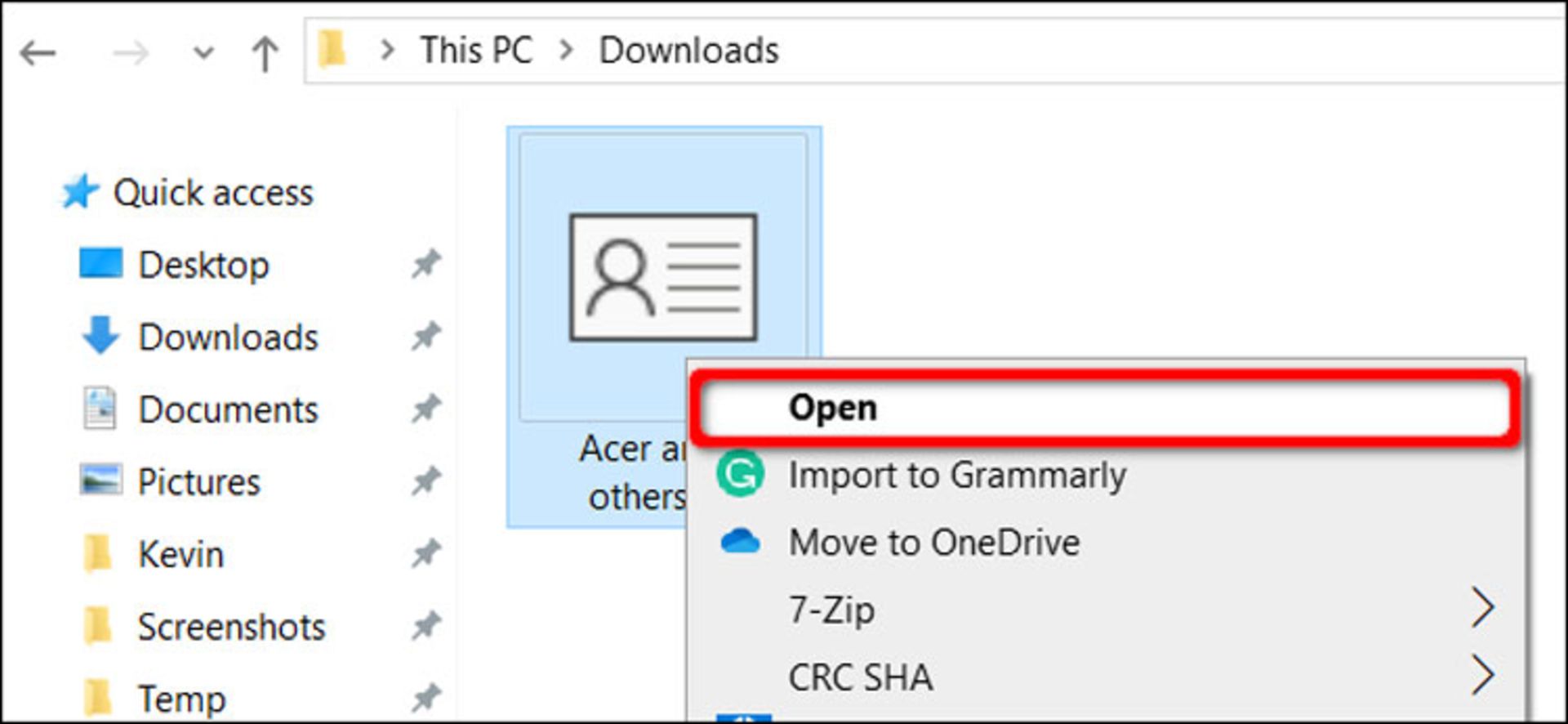Click This PC in the address path
Viewport: 1568px width, 724px height.
point(476,50)
